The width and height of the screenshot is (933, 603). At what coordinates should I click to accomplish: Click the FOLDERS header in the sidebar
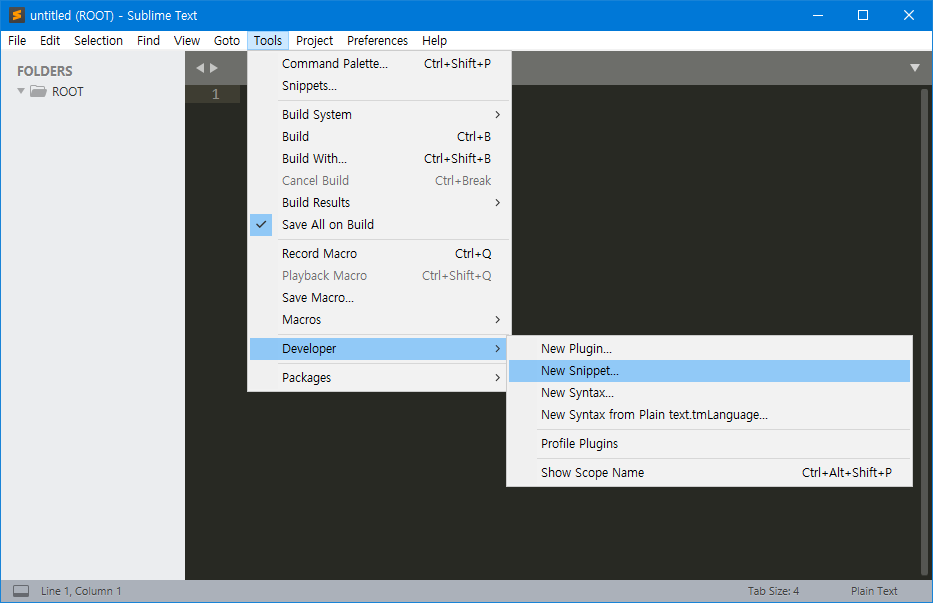coord(45,71)
